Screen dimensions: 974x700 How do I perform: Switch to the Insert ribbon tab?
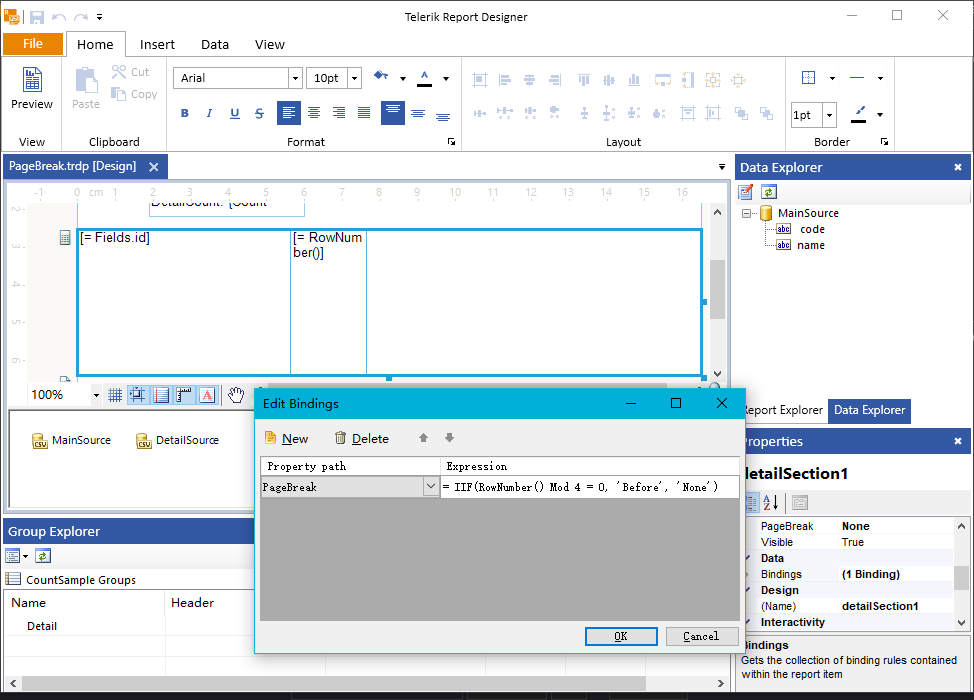tap(157, 45)
